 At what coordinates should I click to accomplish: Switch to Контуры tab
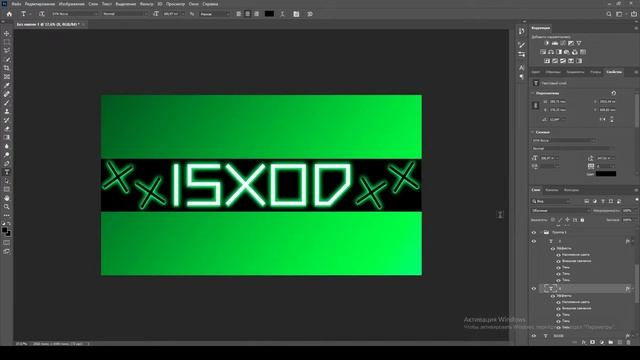click(x=571, y=190)
